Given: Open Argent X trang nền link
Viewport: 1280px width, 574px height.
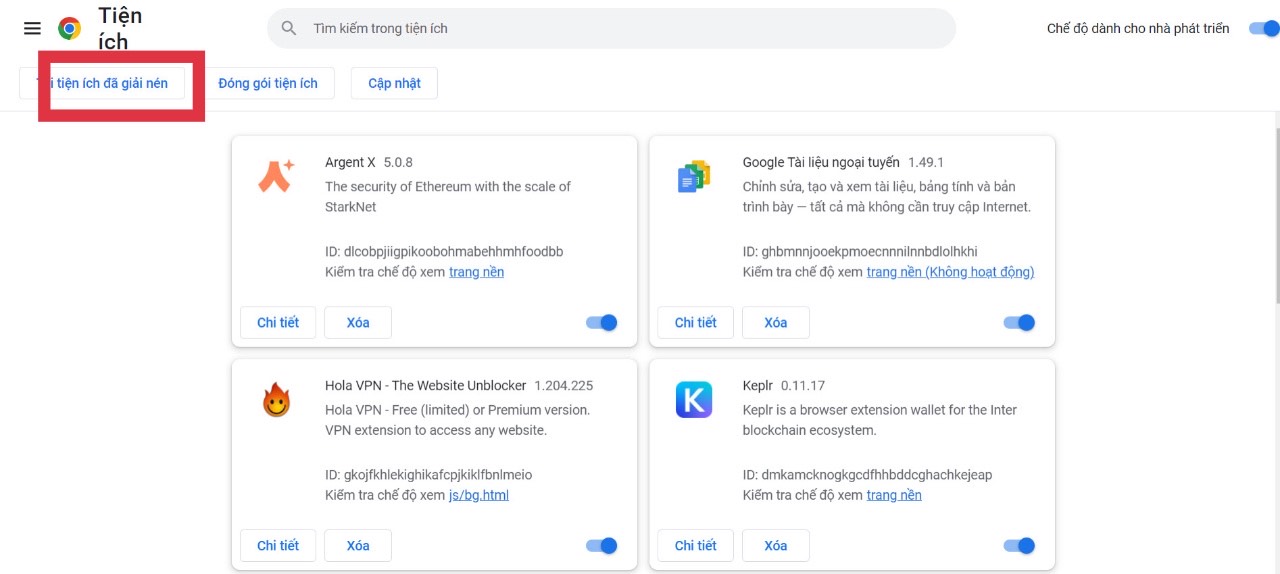Looking at the screenshot, I should [476, 272].
